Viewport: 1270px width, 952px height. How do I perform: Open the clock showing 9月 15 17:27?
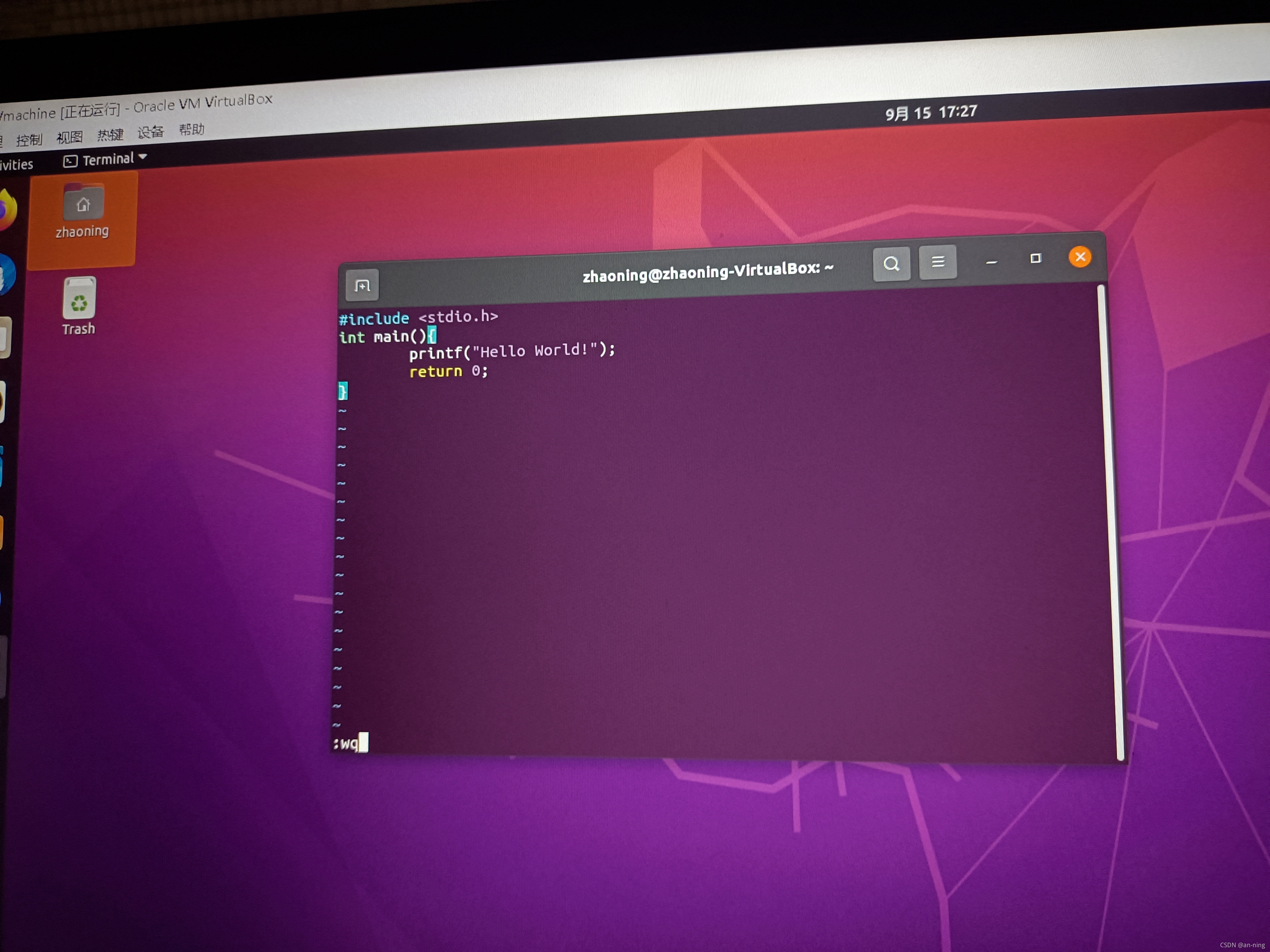[x=931, y=112]
